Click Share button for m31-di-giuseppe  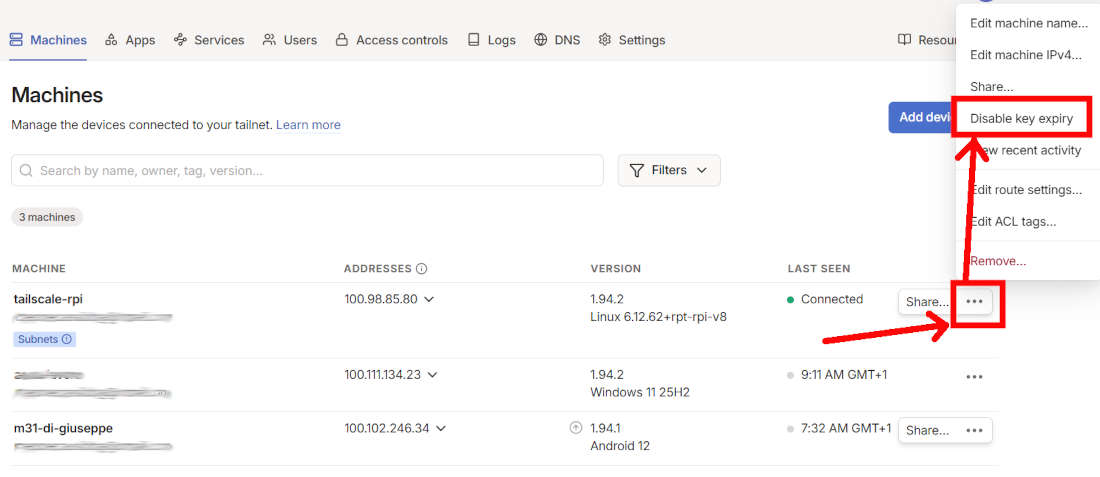pyautogui.click(x=927, y=431)
